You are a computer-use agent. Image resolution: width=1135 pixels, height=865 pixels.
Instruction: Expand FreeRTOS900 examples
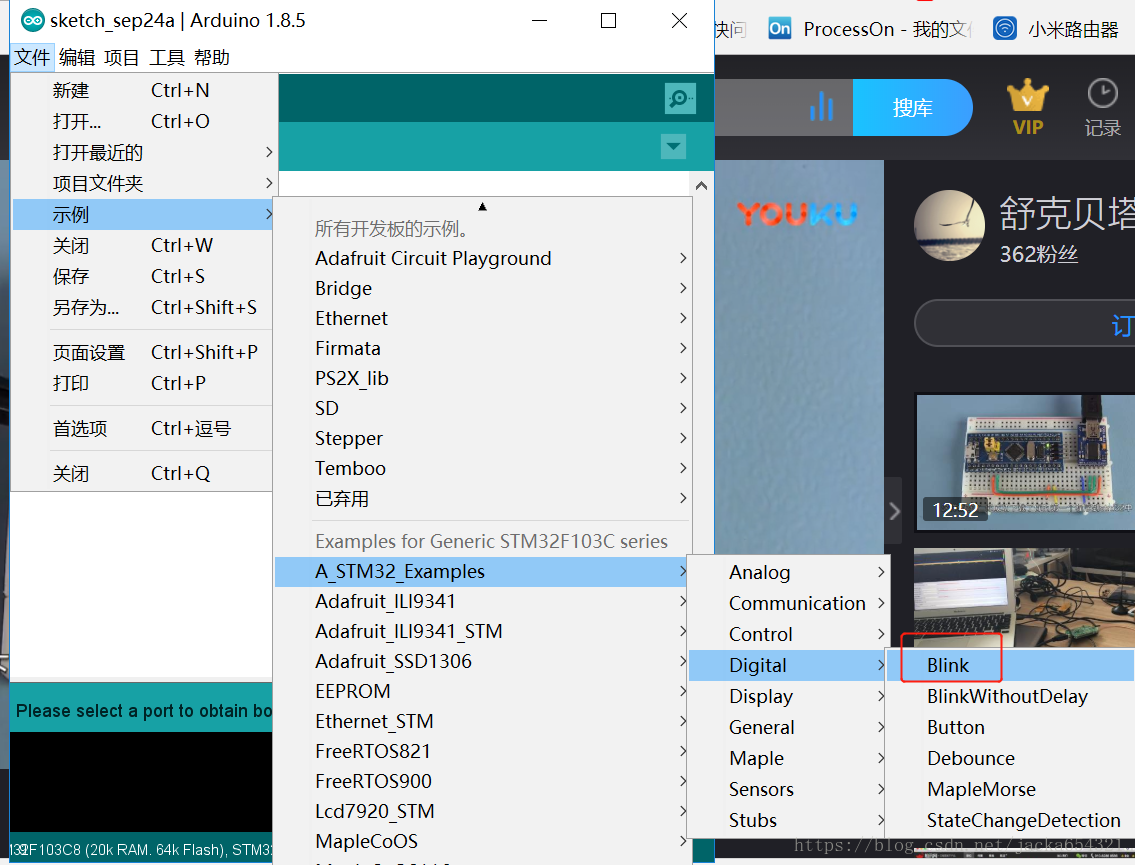coord(483,782)
